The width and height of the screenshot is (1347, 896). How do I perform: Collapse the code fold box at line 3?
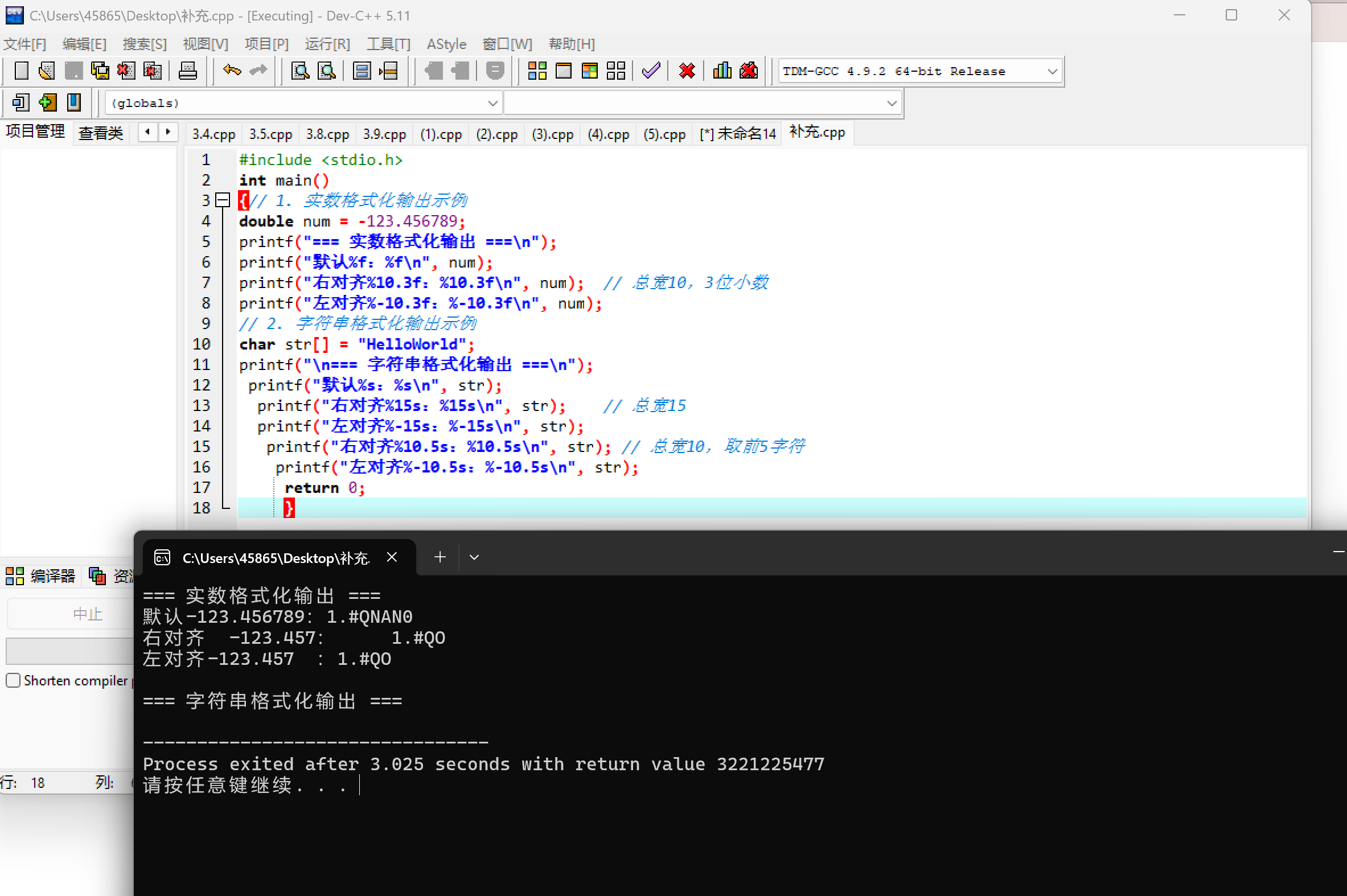(x=222, y=200)
